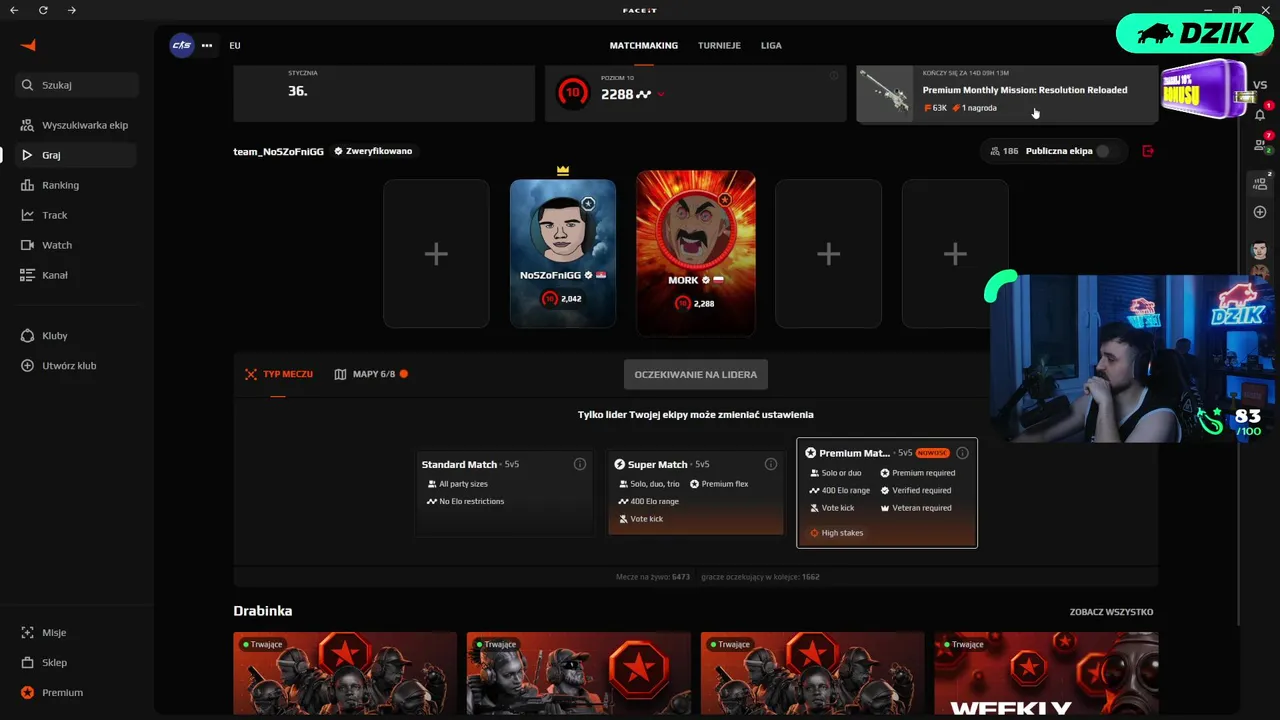Click info icon on Super Match

tap(771, 464)
